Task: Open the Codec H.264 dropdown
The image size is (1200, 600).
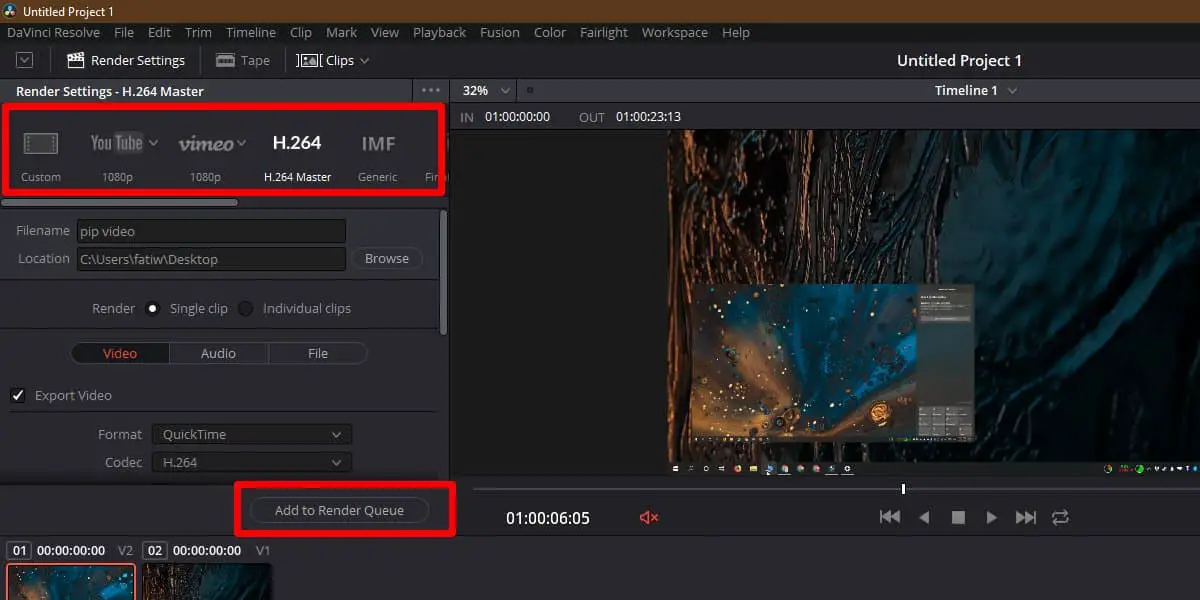Action: point(251,462)
